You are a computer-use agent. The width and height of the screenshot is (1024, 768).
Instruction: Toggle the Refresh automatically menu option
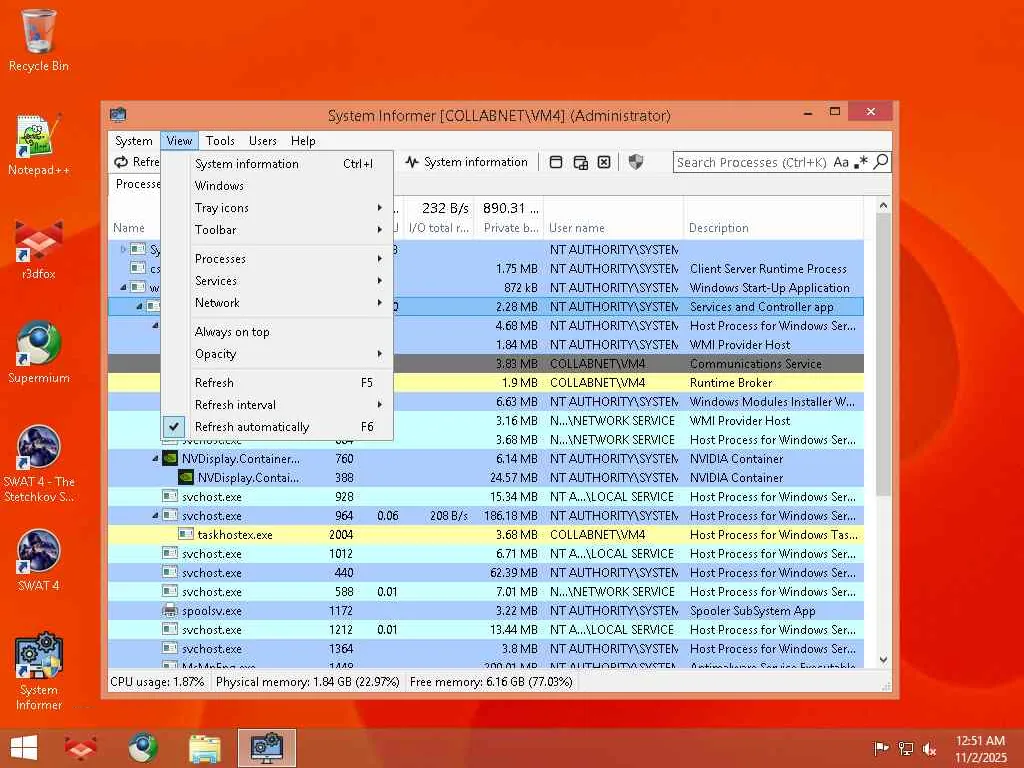coord(277,426)
